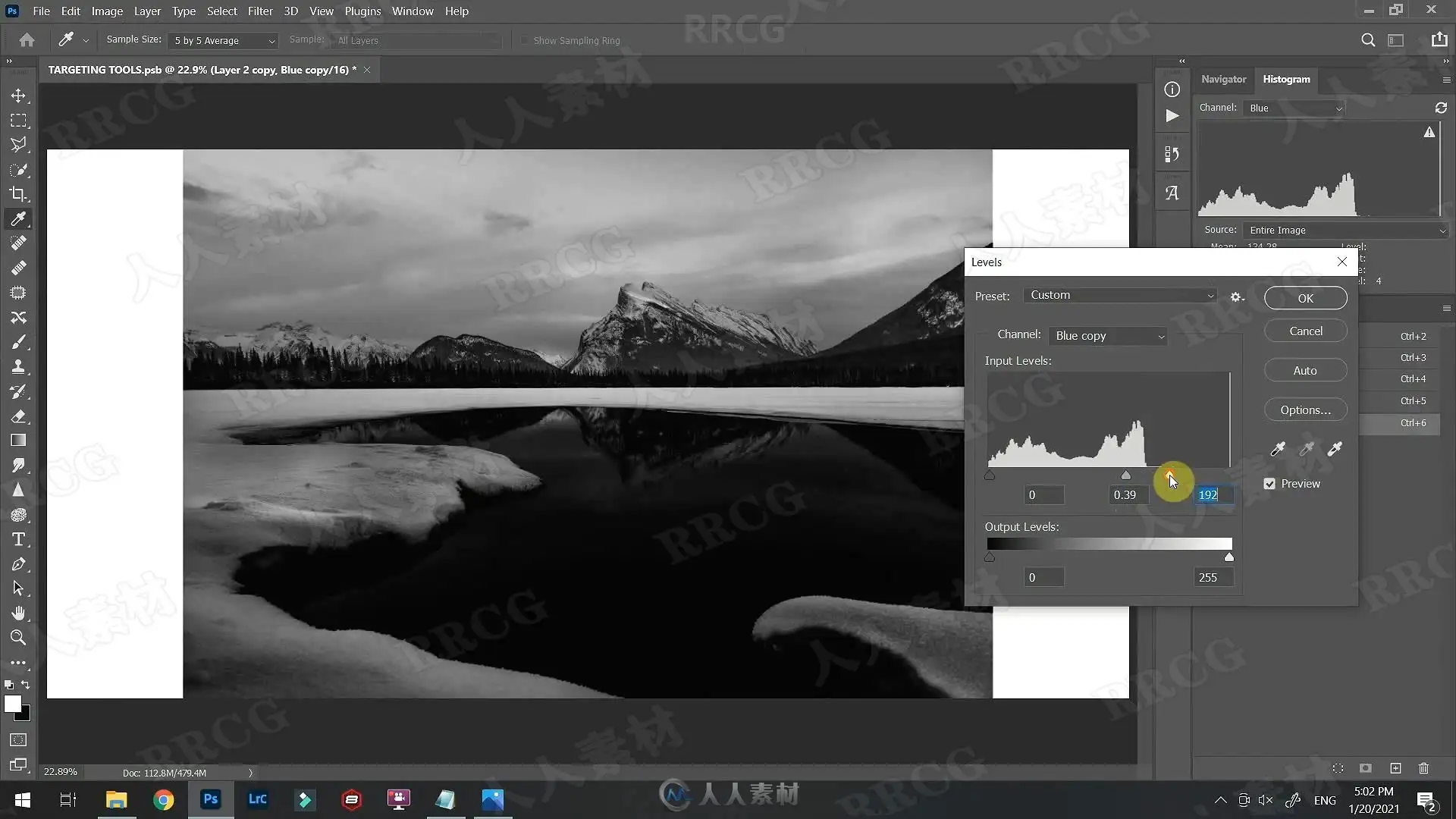
Task: Click the Home icon in options bar
Action: (x=27, y=40)
